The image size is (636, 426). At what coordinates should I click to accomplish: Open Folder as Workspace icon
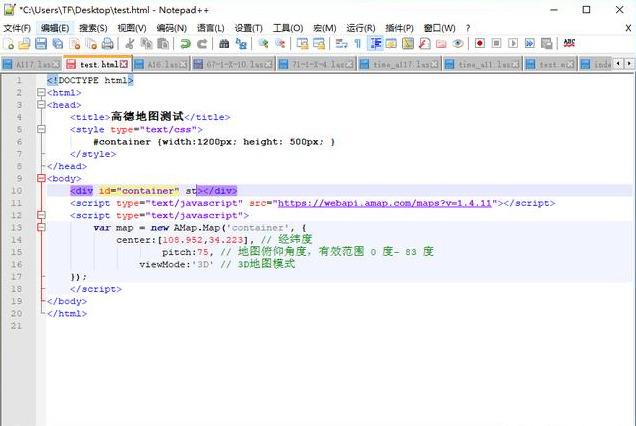pos(441,43)
